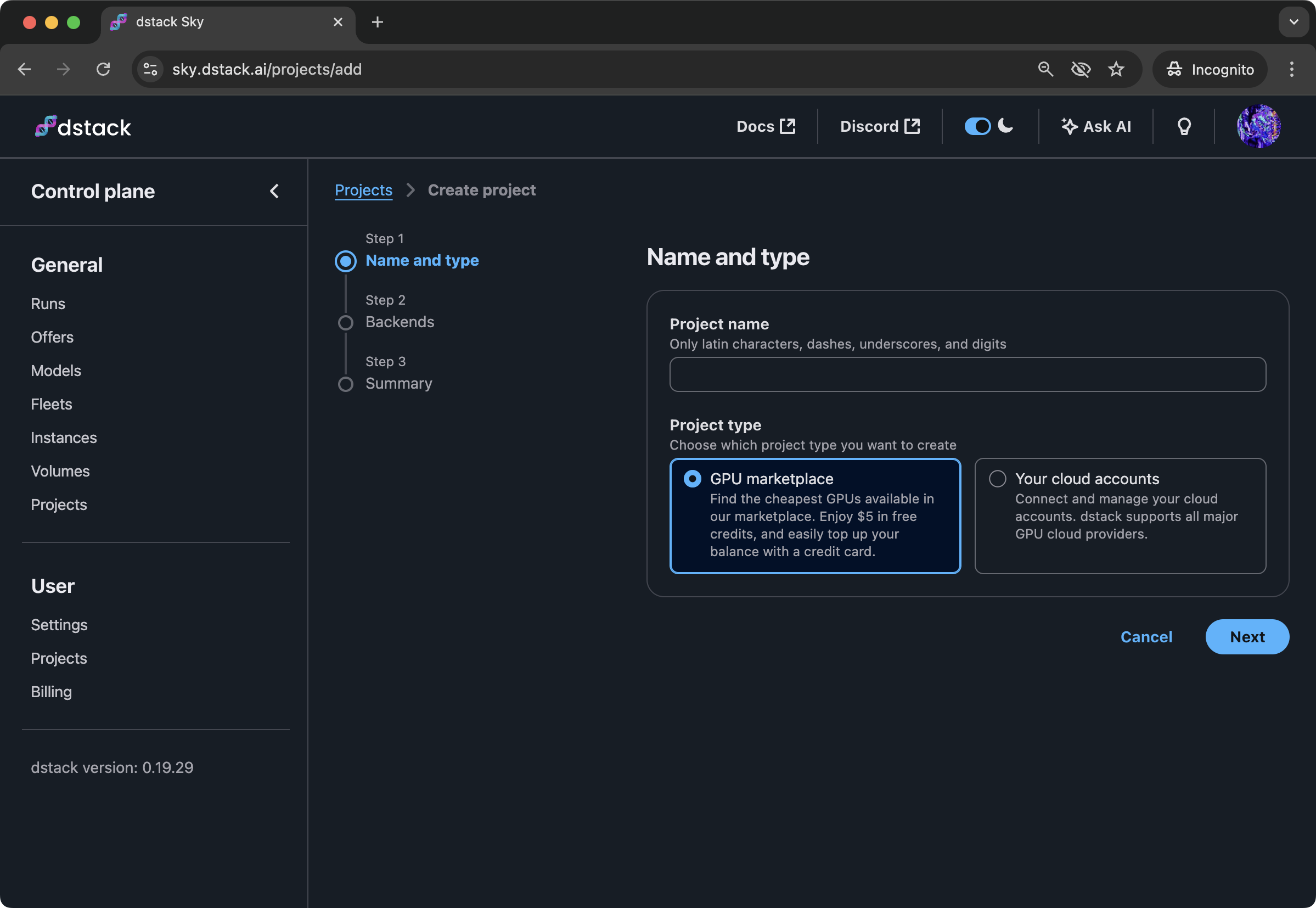Cancel project creation

(1146, 637)
